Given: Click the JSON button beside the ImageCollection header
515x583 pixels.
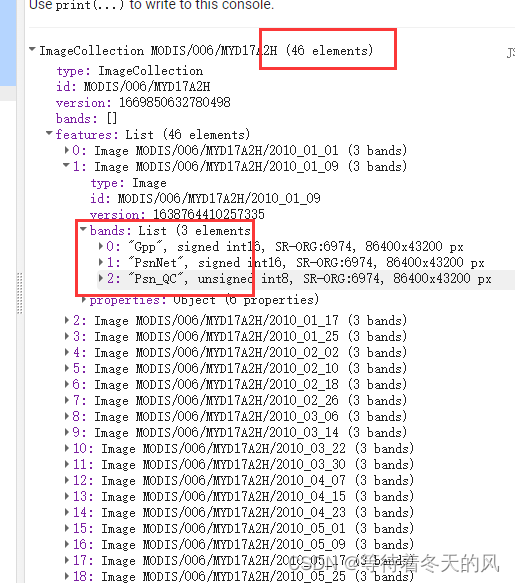Looking at the screenshot, I should (x=511, y=53).
